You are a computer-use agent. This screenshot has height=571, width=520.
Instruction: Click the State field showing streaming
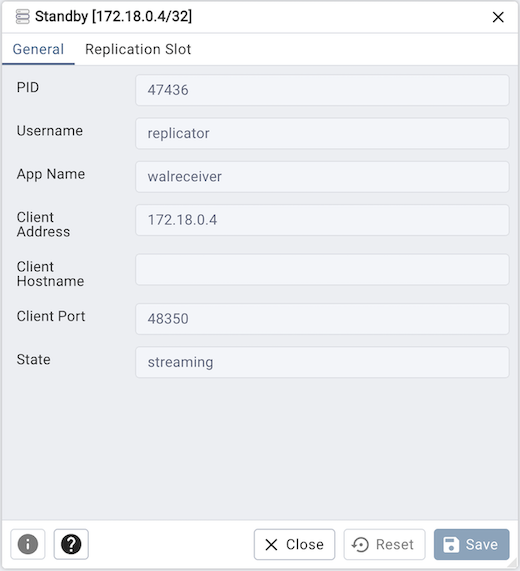point(322,362)
